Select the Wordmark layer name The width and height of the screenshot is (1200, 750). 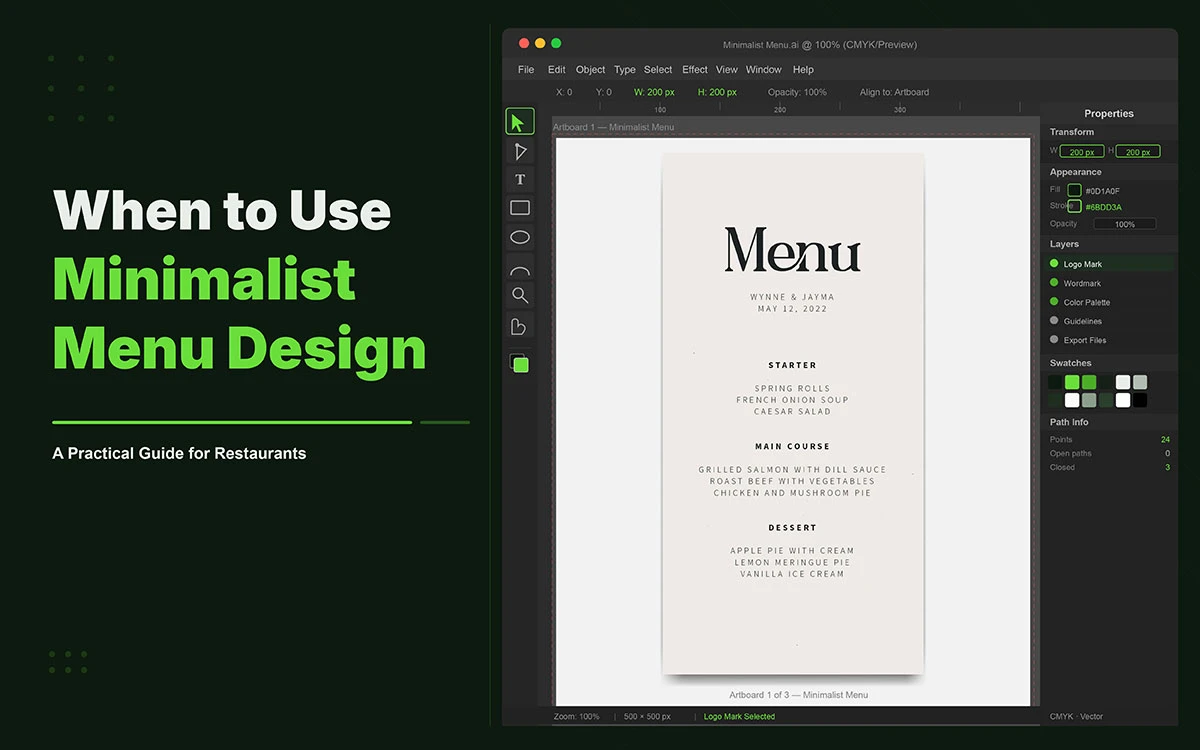[1083, 284]
